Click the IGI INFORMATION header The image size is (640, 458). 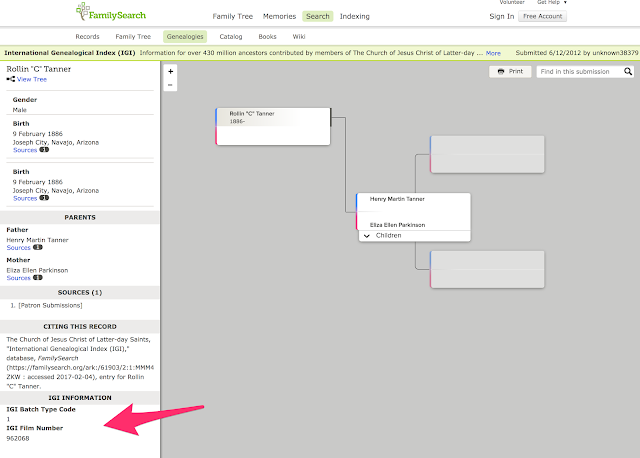[80, 398]
